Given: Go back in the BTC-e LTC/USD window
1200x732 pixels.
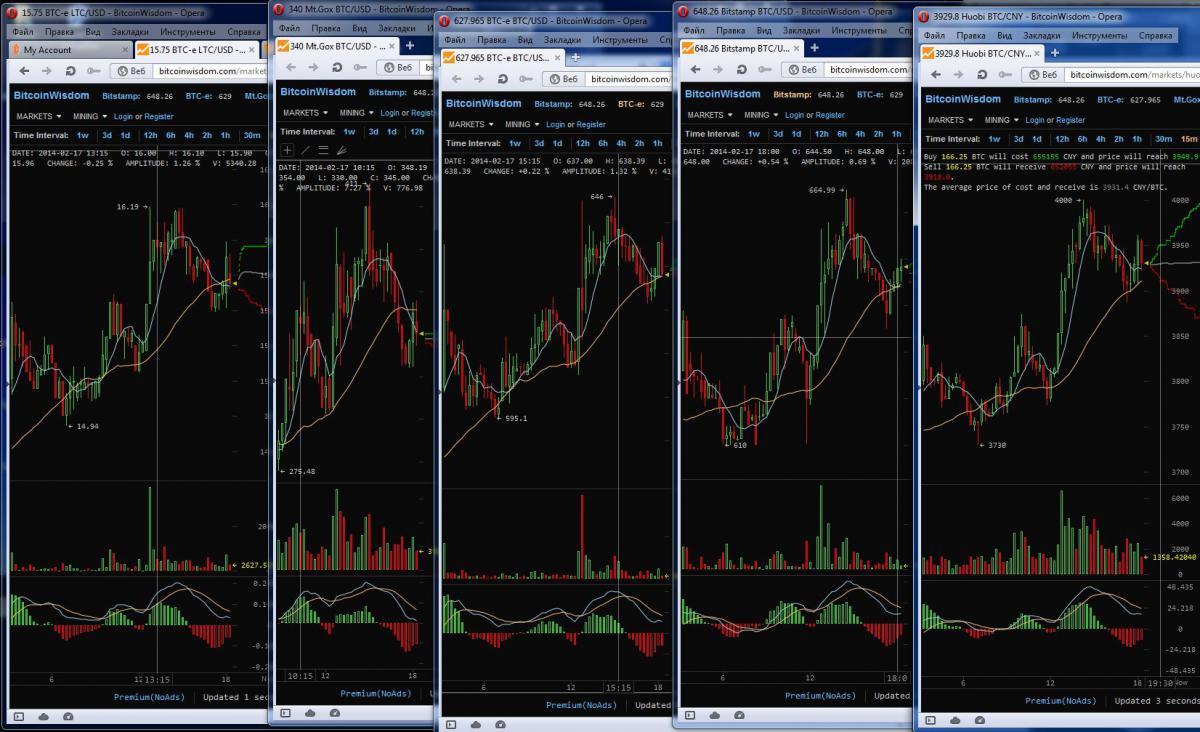Looking at the screenshot, I should point(24,71).
